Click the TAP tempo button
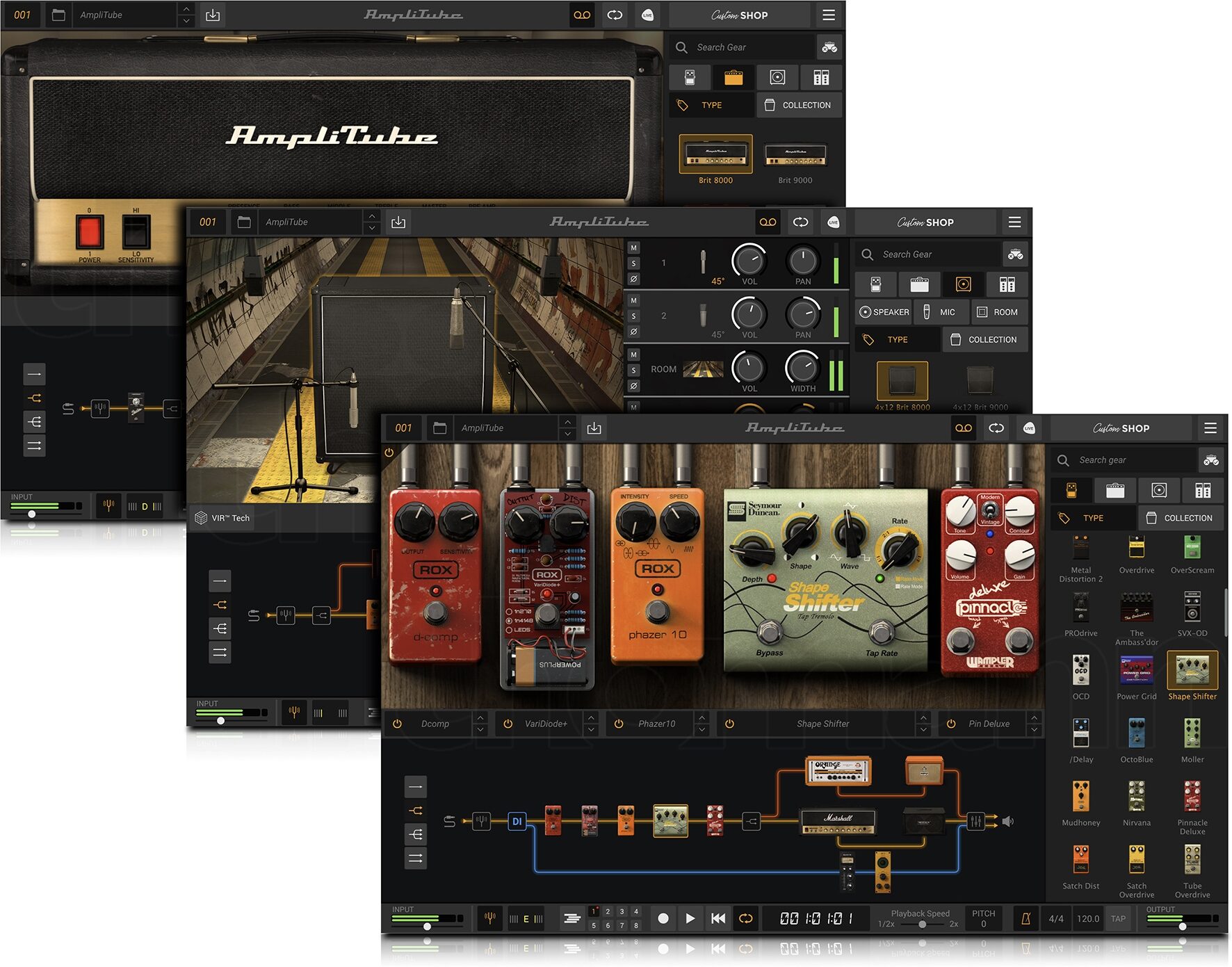Image resolution: width=1232 pixels, height=967 pixels. pos(1118,918)
